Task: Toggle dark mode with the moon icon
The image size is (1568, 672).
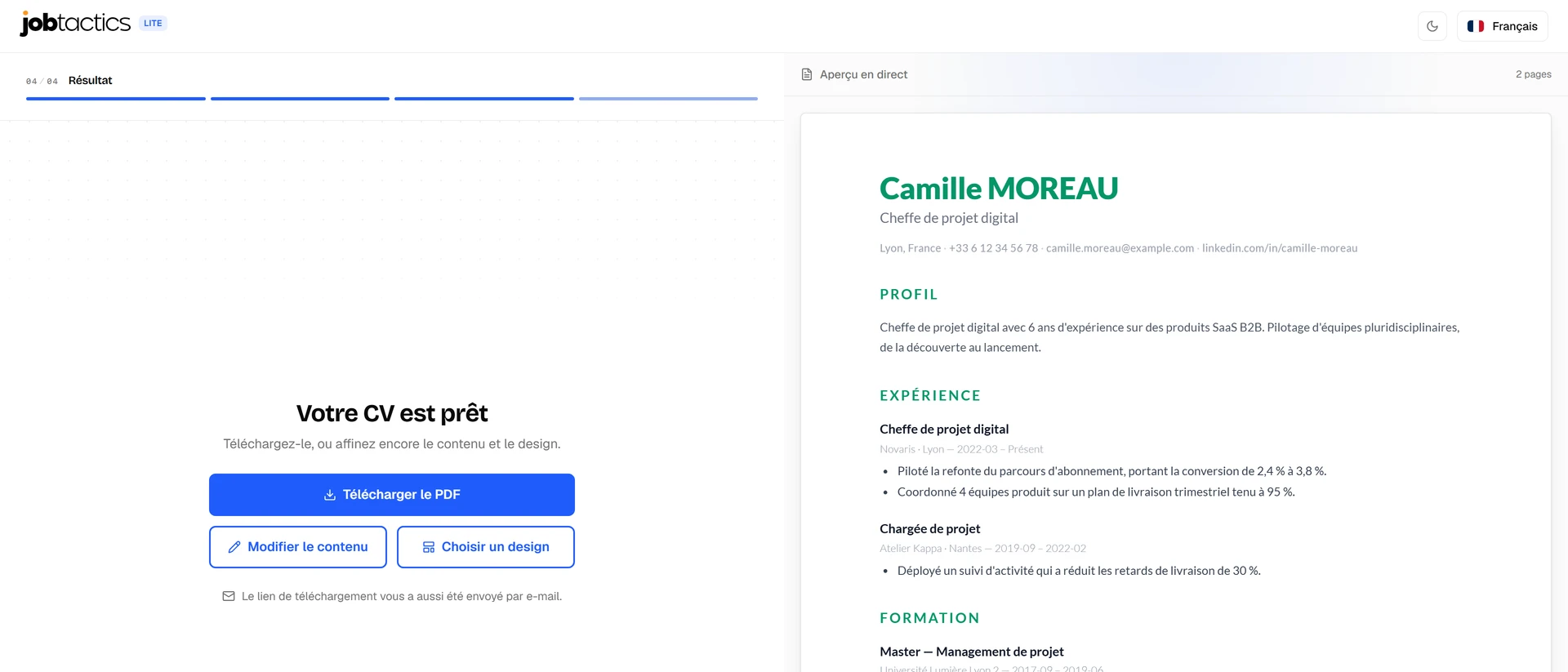Action: click(1432, 26)
